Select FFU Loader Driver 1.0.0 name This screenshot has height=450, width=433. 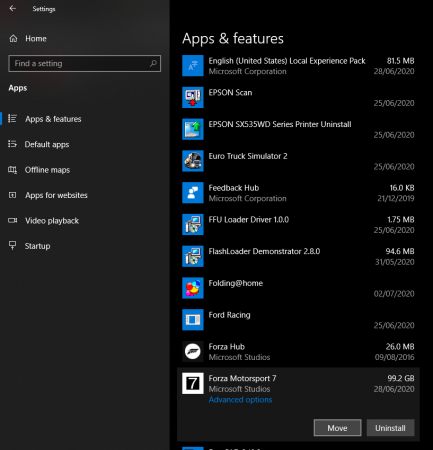(x=249, y=220)
